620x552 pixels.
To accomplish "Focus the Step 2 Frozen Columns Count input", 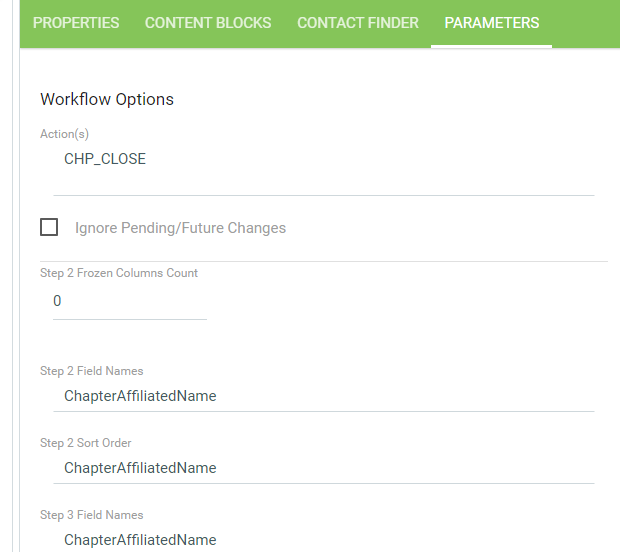I will [130, 301].
